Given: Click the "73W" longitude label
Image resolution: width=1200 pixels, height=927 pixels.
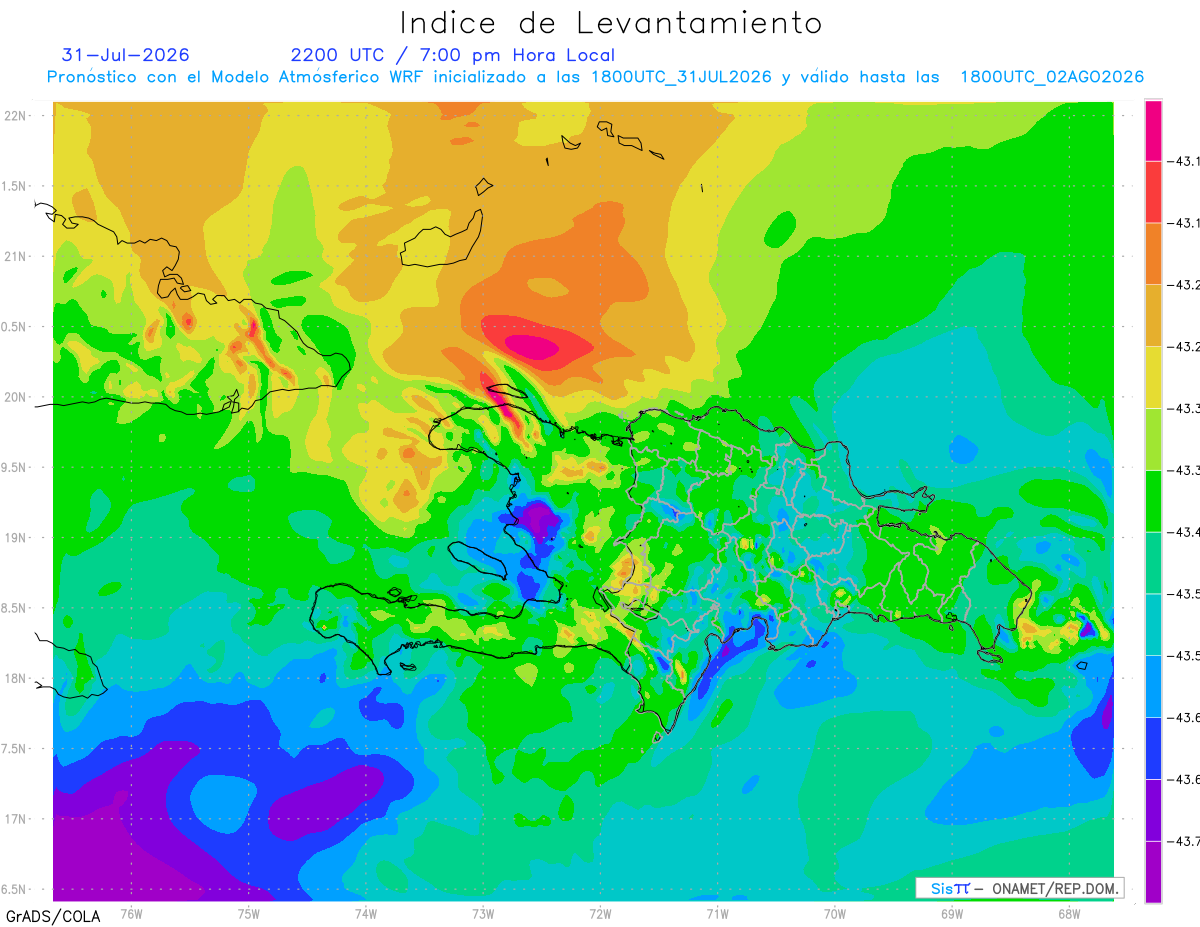Looking at the screenshot, I should [x=483, y=913].
